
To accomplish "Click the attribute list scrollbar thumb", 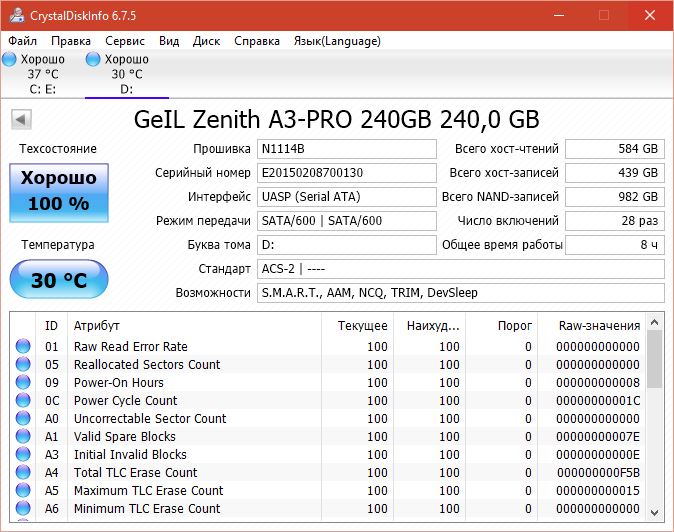I will 654,359.
